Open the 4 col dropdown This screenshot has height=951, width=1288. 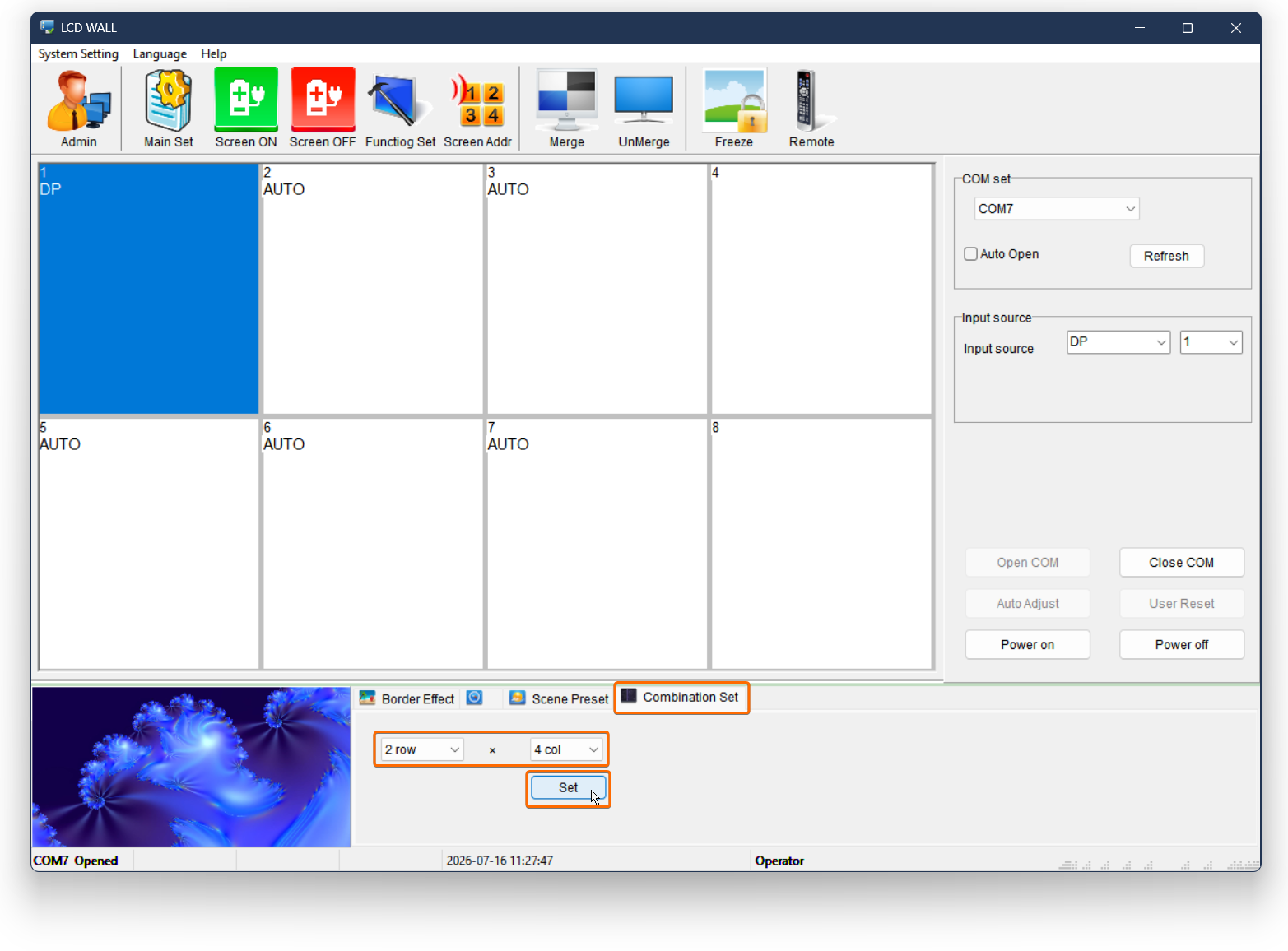pyautogui.click(x=566, y=749)
